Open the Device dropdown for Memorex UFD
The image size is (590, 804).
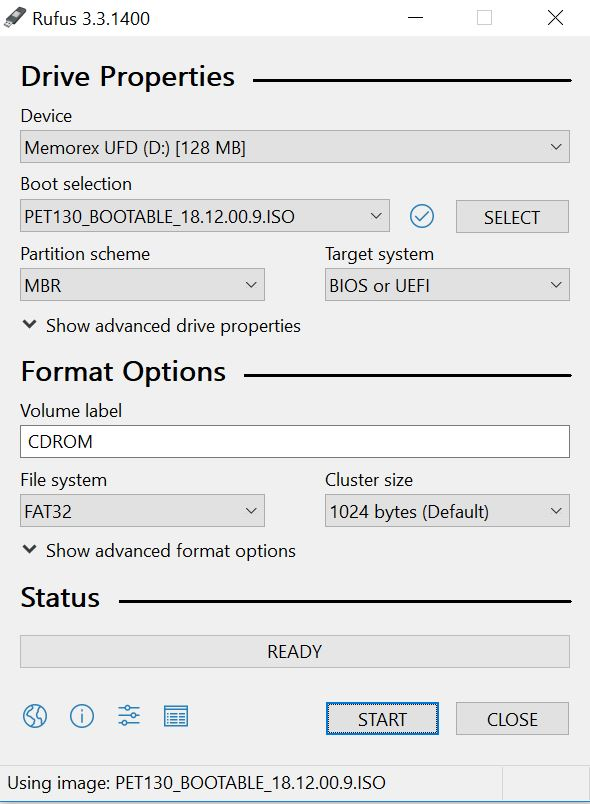(295, 147)
